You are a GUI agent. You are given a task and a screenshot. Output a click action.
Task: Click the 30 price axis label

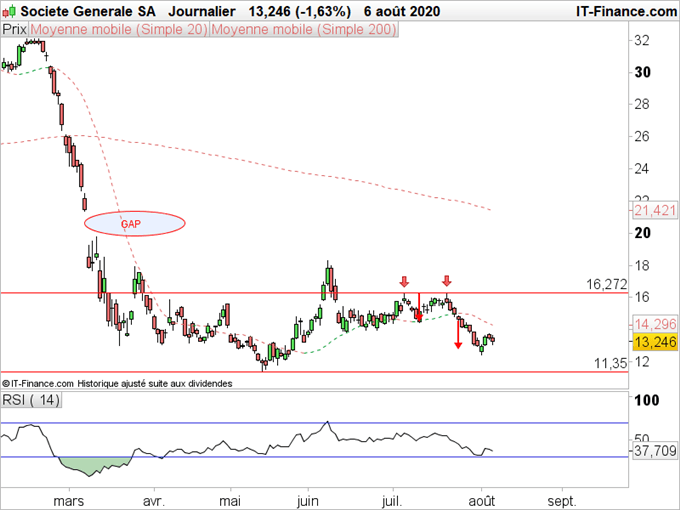[642, 72]
